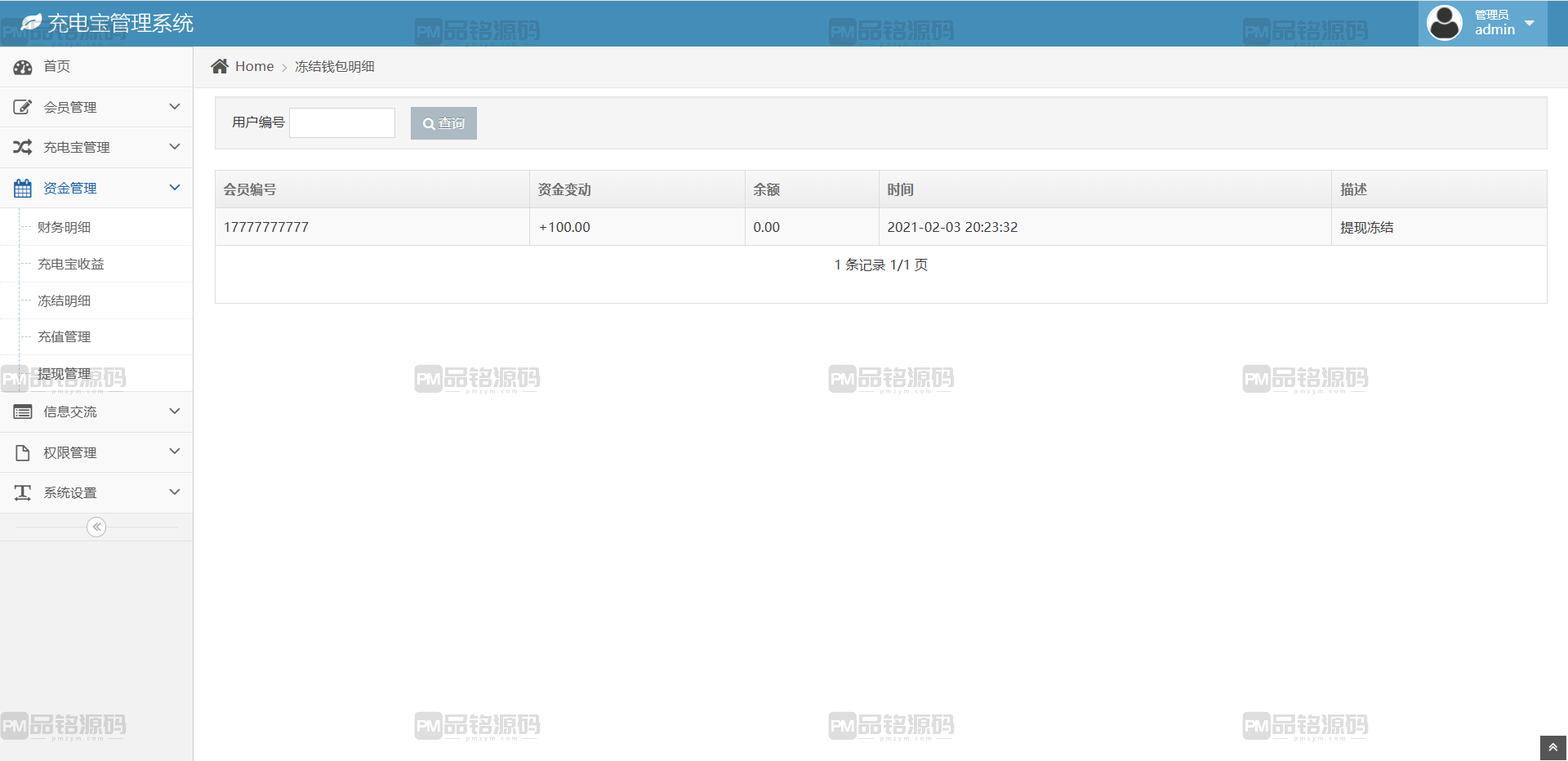Click the file icon beside 权限管理
1568x761 pixels.
pyautogui.click(x=23, y=452)
